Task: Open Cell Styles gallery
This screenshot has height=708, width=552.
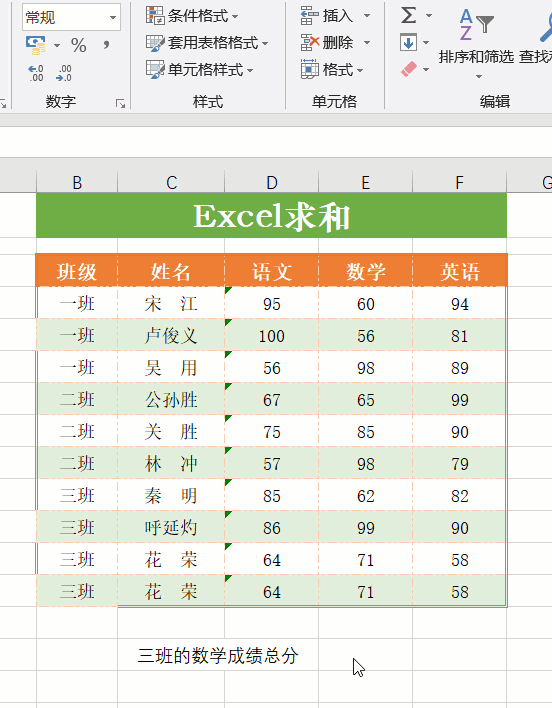Action: [199, 70]
